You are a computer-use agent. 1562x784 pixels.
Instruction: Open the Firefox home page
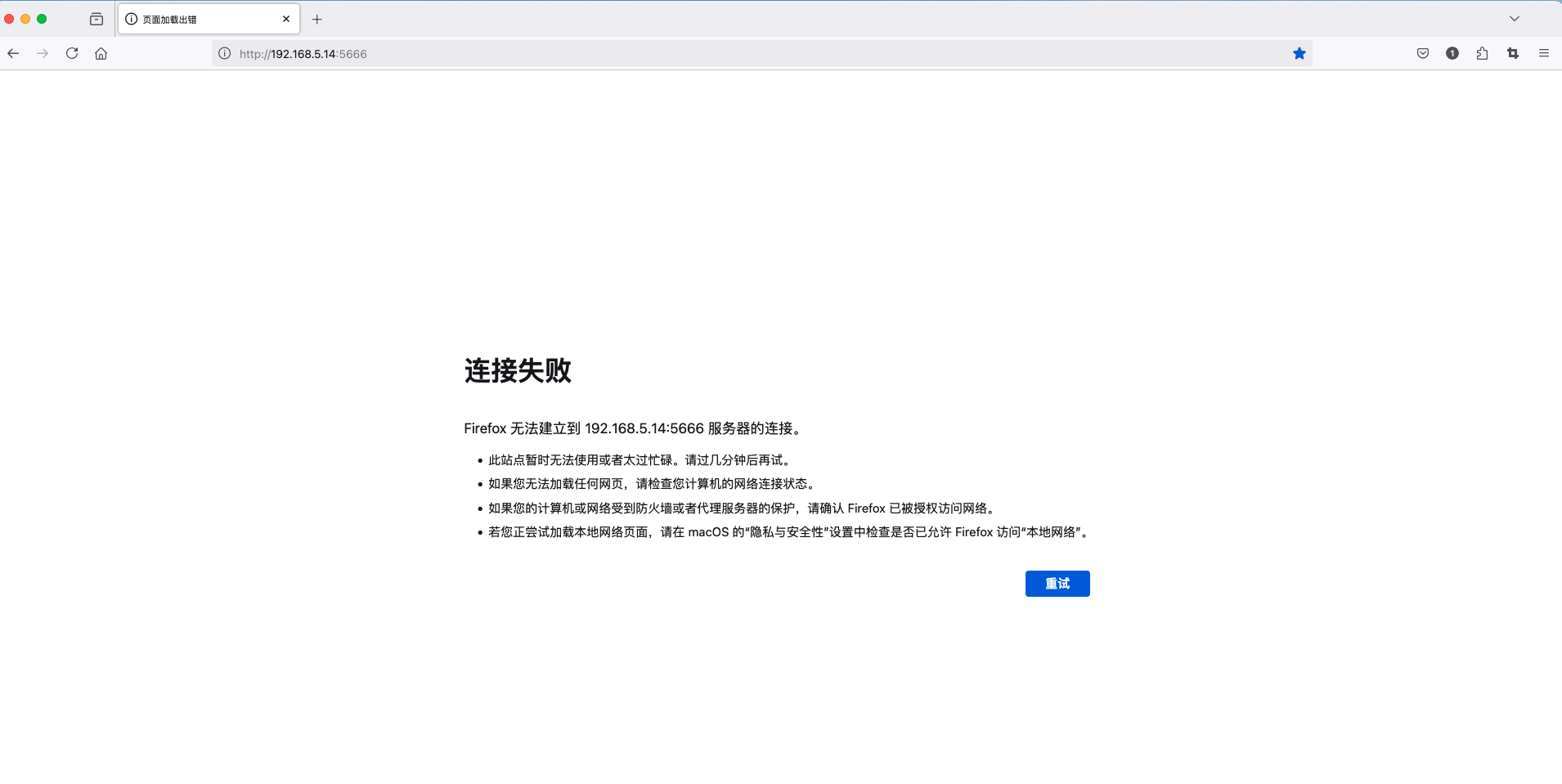coord(101,53)
